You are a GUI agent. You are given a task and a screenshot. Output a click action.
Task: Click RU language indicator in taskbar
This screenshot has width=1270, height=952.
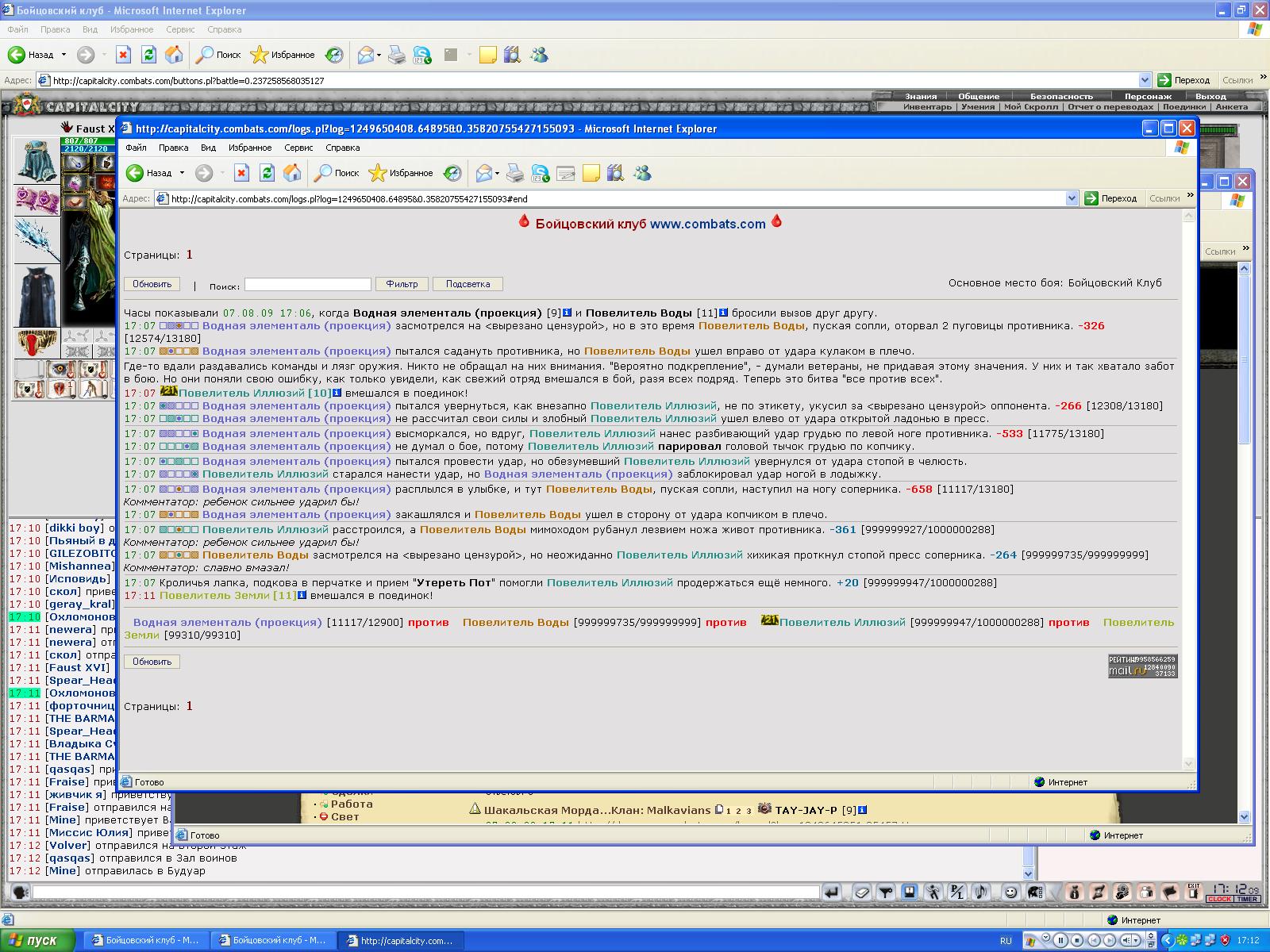(x=1006, y=941)
